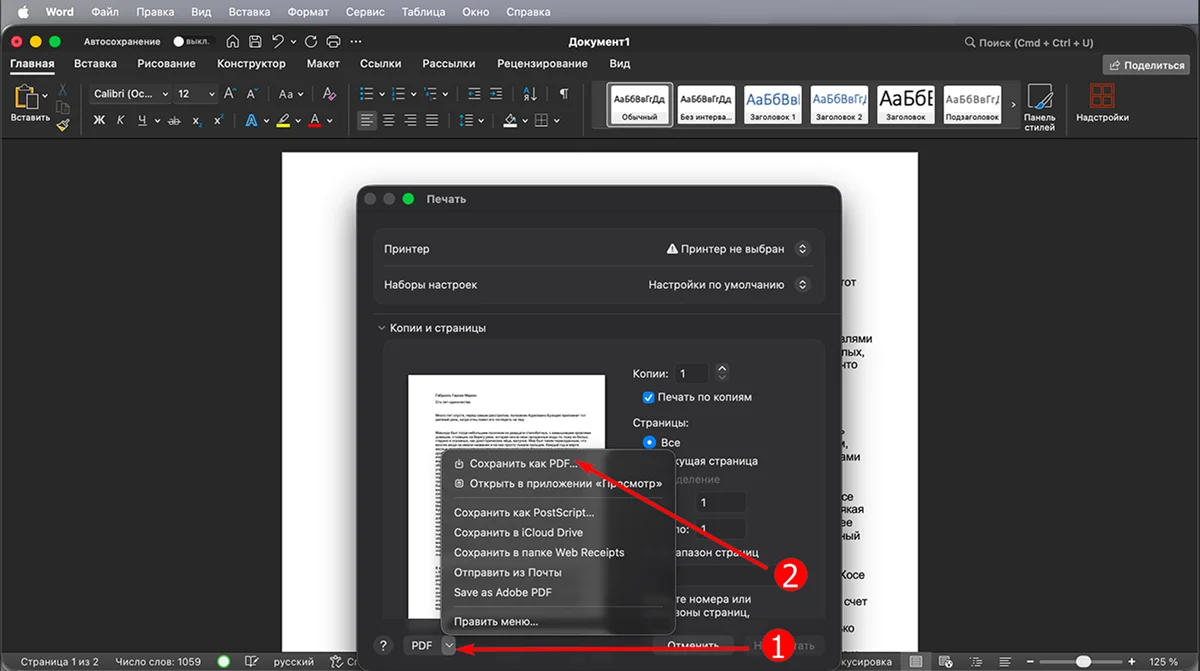Justify text alignment icon
Viewport: 1200px width, 671px height.
pos(432,120)
